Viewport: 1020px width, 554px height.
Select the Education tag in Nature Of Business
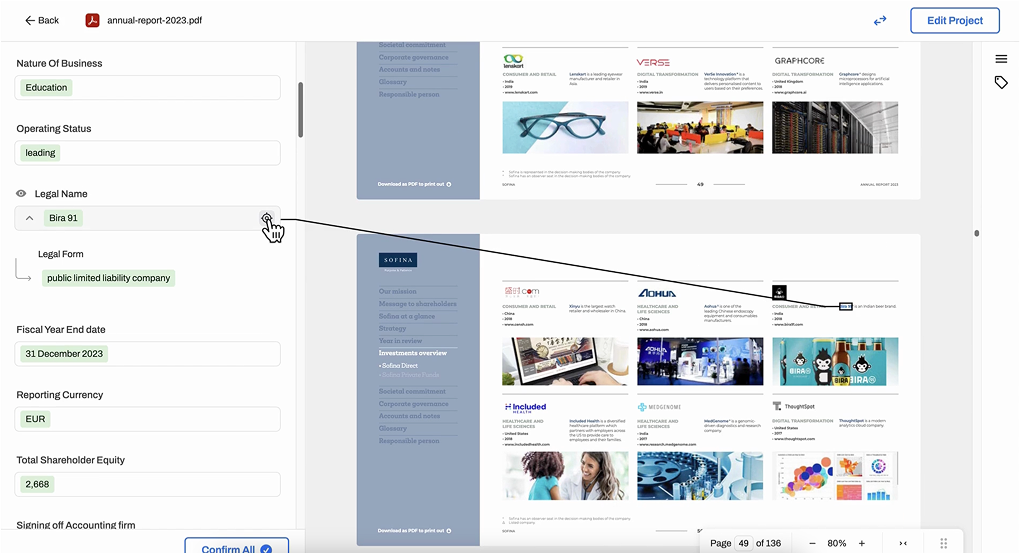[x=46, y=87]
